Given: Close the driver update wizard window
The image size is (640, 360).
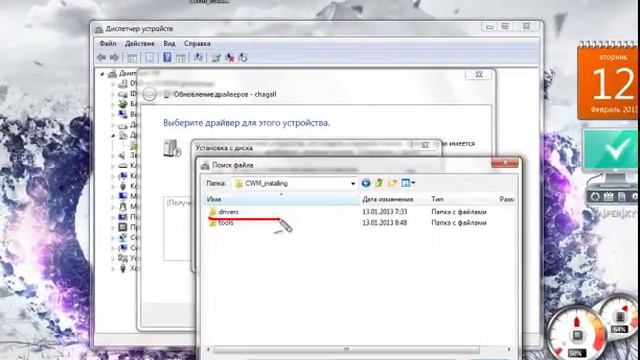Looking at the screenshot, I should (x=479, y=74).
